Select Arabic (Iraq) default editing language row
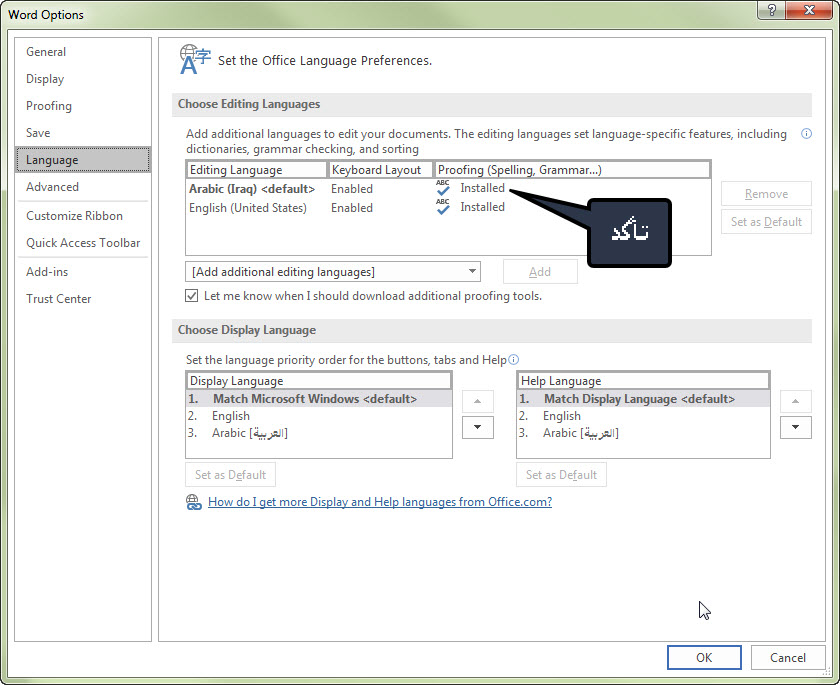This screenshot has height=685, width=840. [x=448, y=189]
